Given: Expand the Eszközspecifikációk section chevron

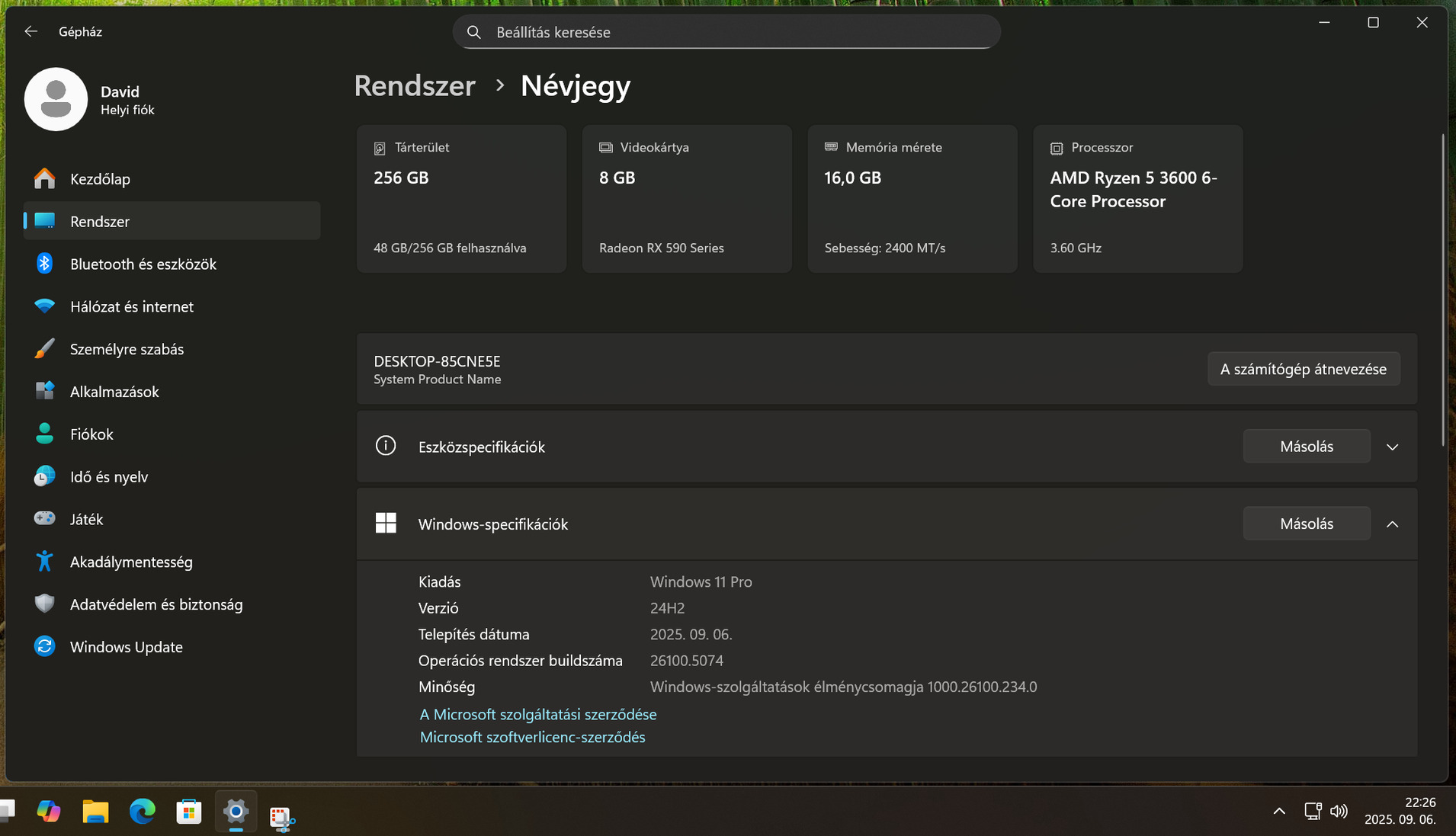Looking at the screenshot, I should [x=1393, y=447].
